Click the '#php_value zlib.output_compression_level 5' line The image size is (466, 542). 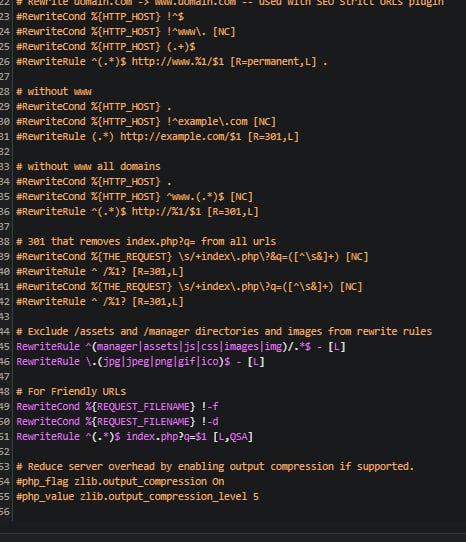[138, 497]
